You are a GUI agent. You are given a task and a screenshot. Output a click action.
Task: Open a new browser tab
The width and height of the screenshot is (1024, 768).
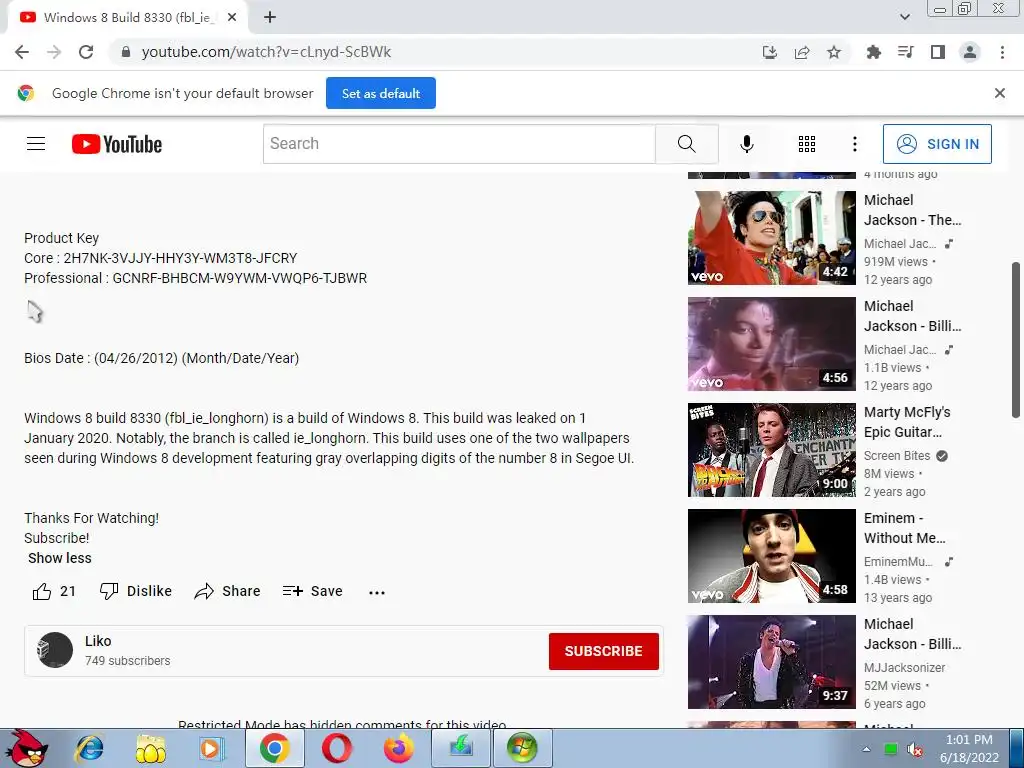(270, 18)
